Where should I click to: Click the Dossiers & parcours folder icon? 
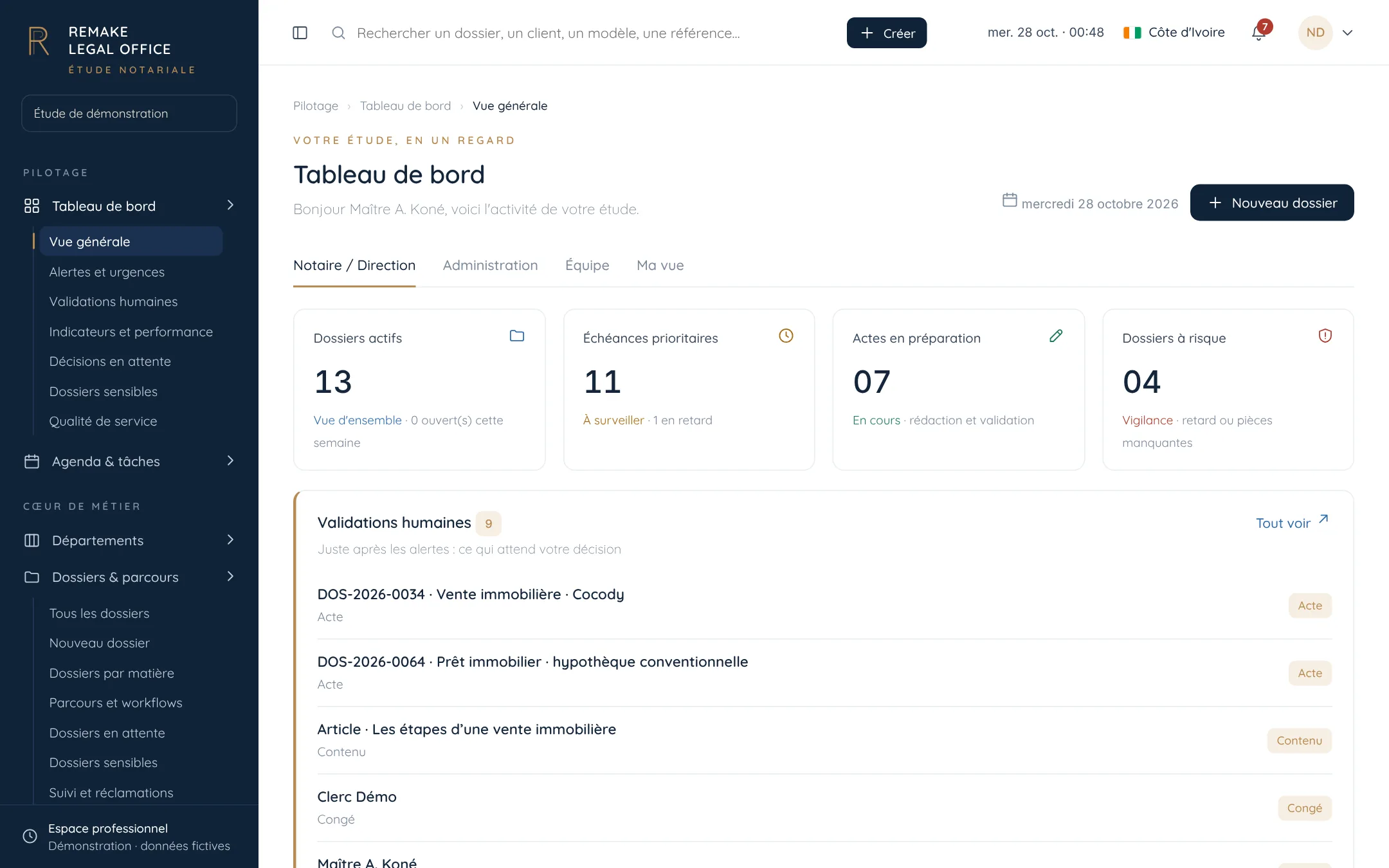[32, 577]
